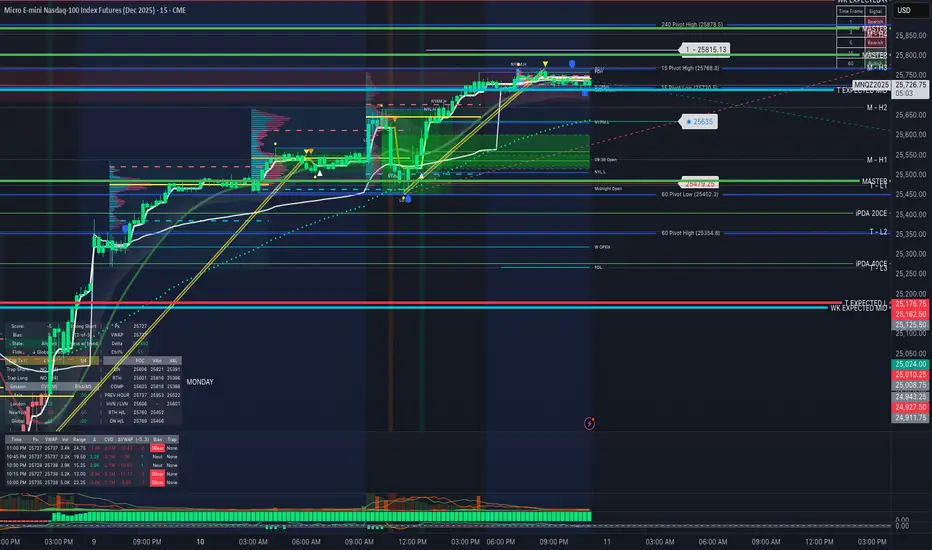Click the white up-triangle marker on consolidation candles
This screenshot has width=932, height=550.
(x=319, y=174)
